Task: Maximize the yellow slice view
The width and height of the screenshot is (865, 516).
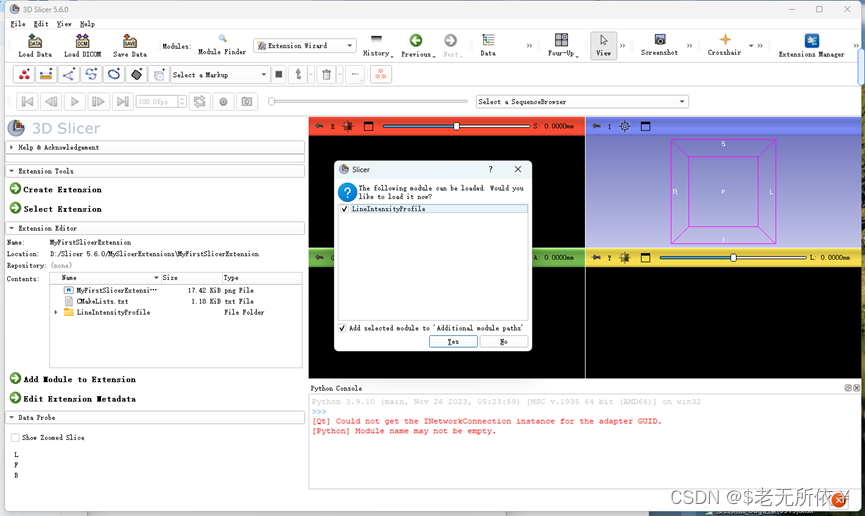Action: coord(645,258)
